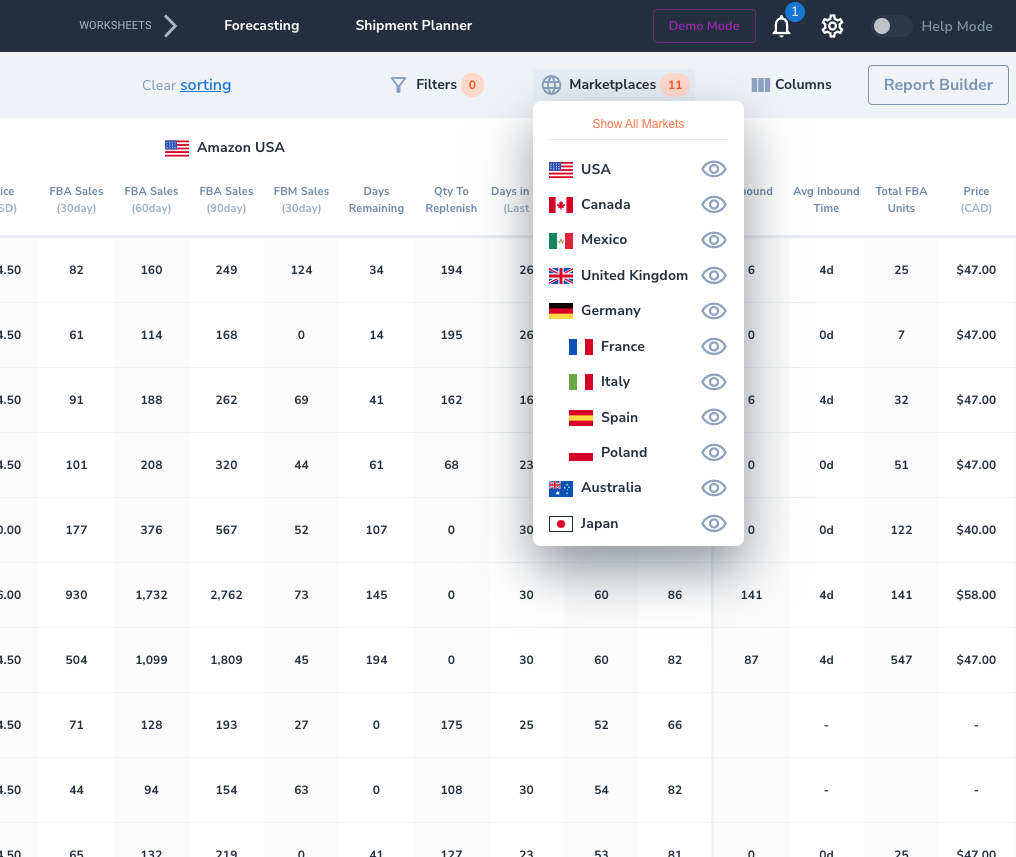Sort by the Days Remaining column header

click(x=376, y=200)
